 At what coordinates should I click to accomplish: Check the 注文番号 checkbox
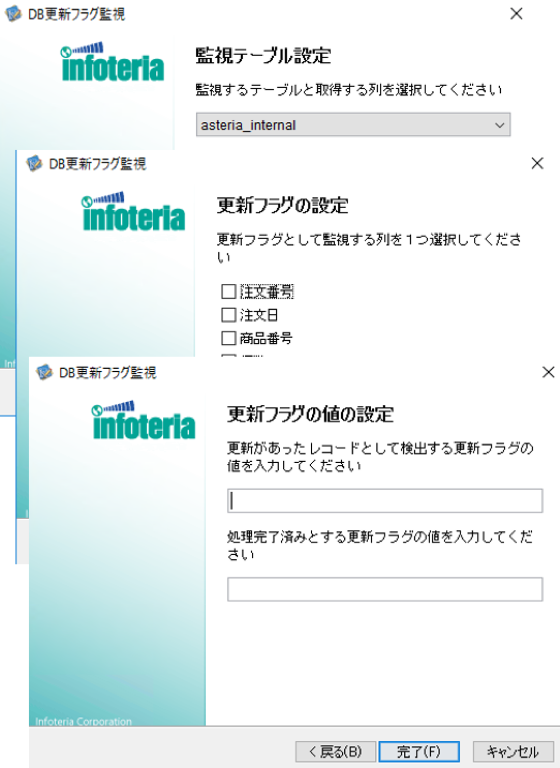[229, 292]
